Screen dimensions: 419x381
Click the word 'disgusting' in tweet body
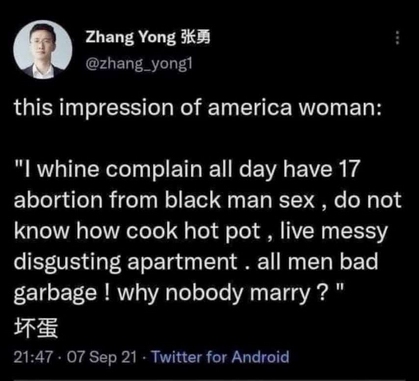coord(67,262)
